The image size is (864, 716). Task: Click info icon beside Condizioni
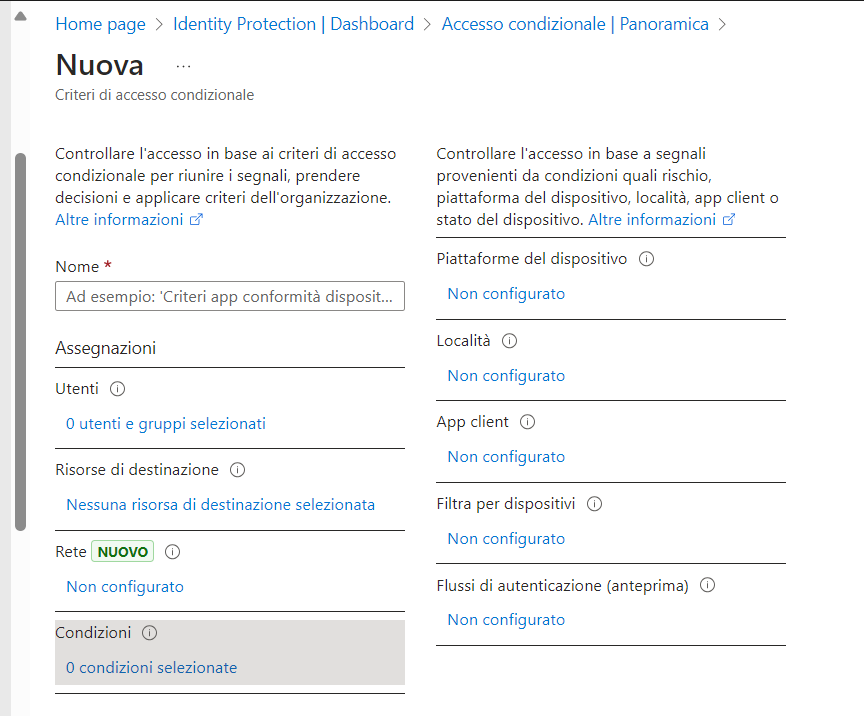[x=150, y=633]
